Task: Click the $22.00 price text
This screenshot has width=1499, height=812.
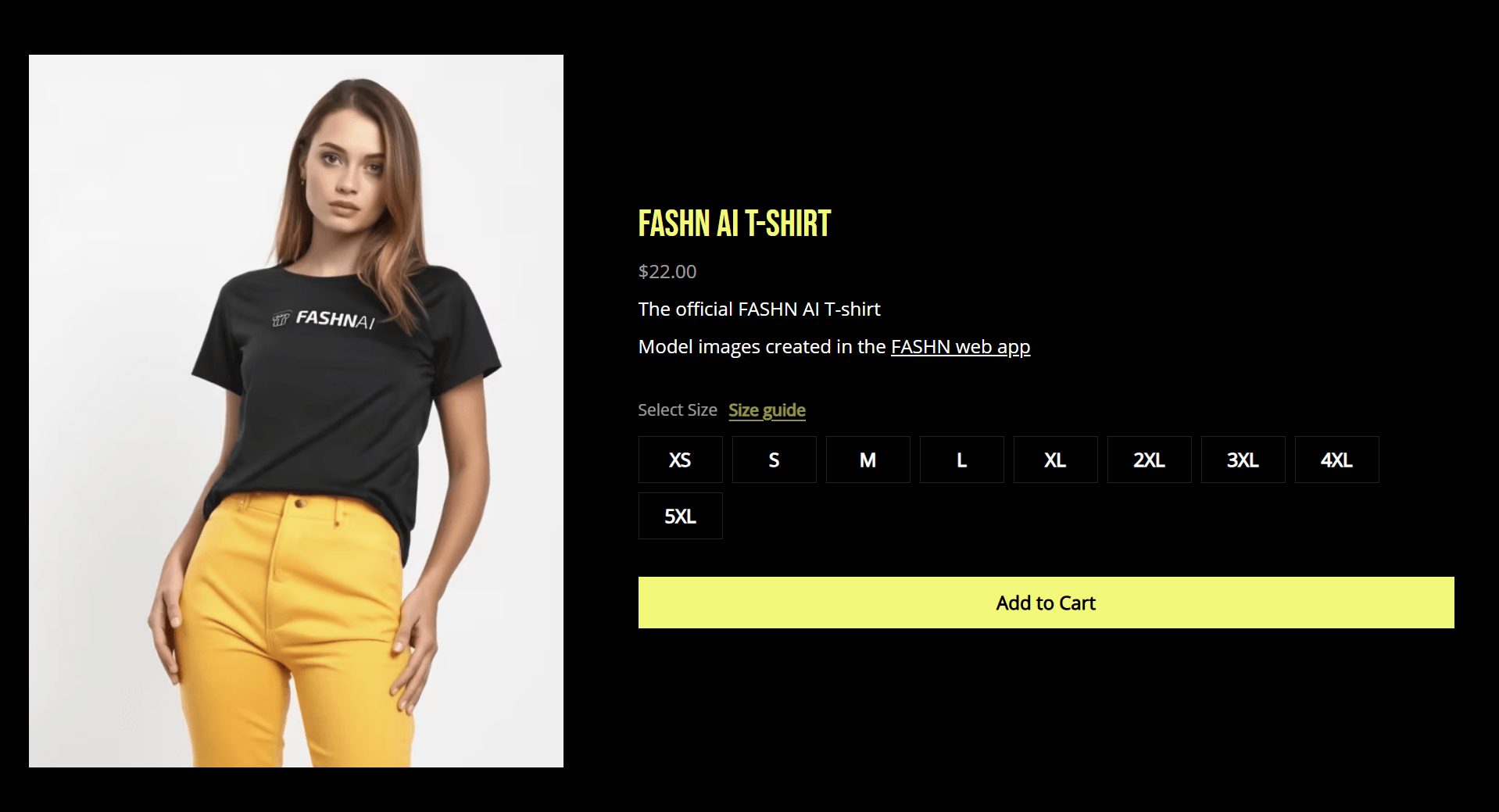Action: click(x=667, y=272)
